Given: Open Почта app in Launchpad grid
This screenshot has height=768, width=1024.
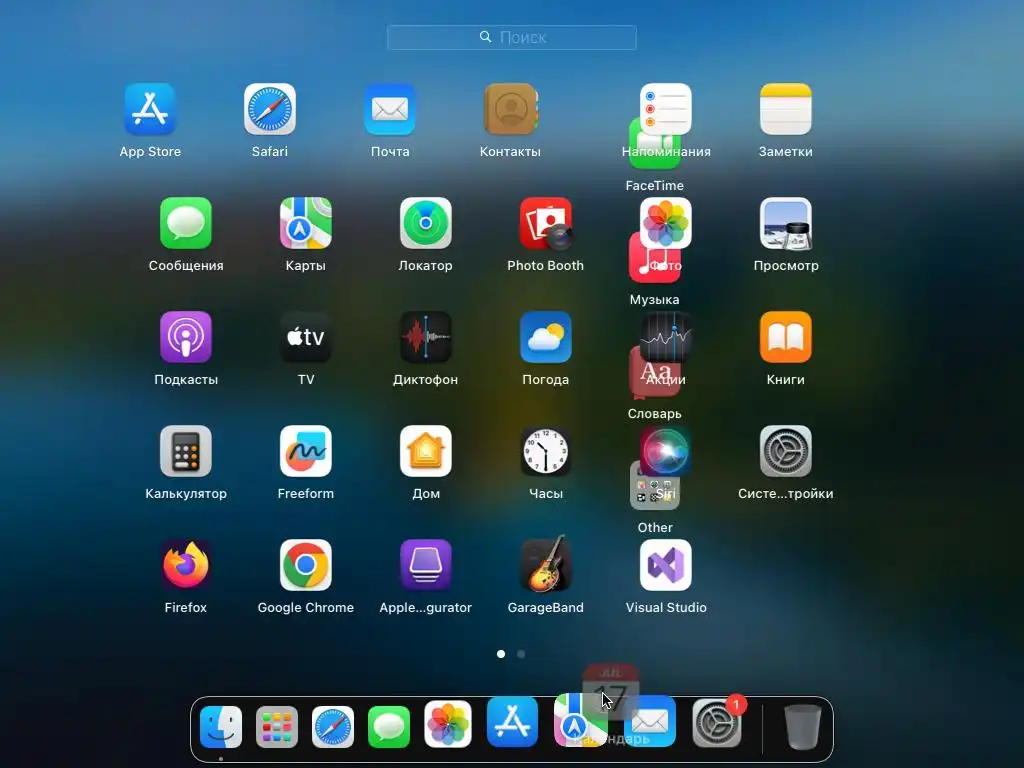Looking at the screenshot, I should tap(390, 109).
